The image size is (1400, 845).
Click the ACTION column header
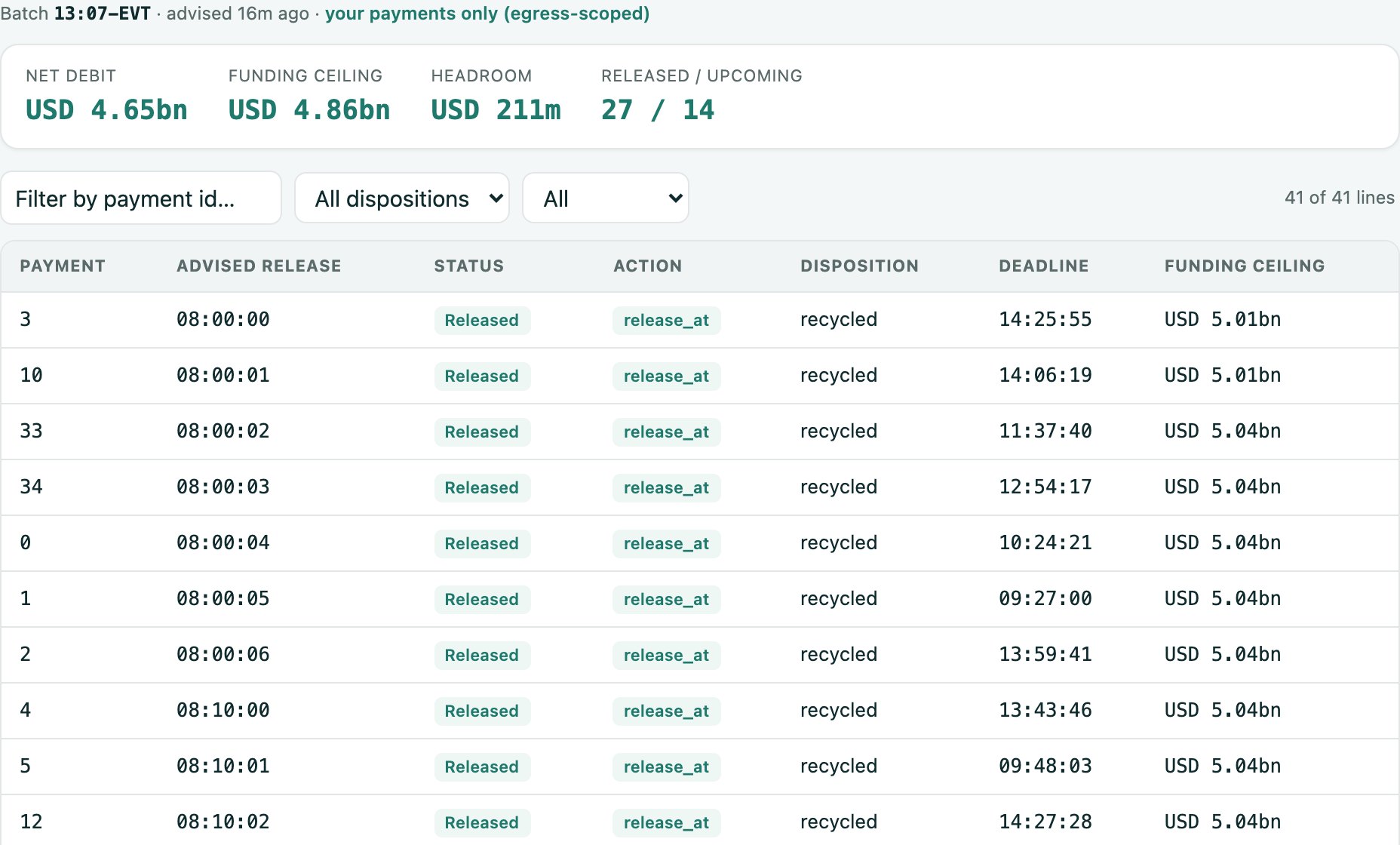pos(648,266)
